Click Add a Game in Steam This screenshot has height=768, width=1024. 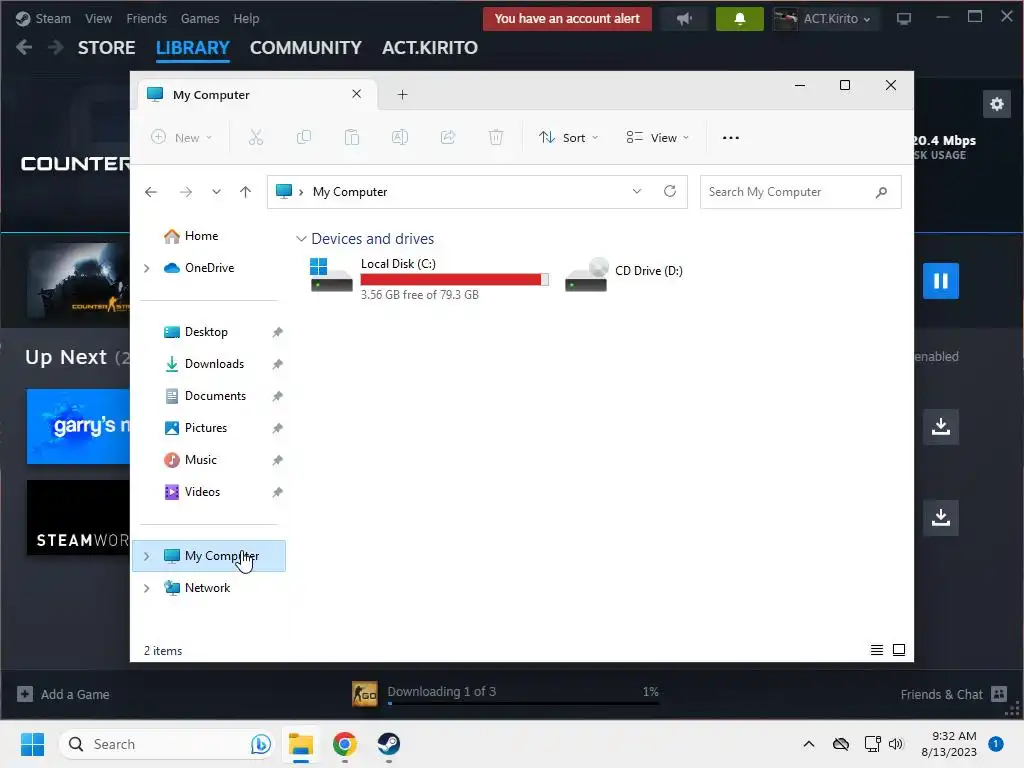coord(63,694)
